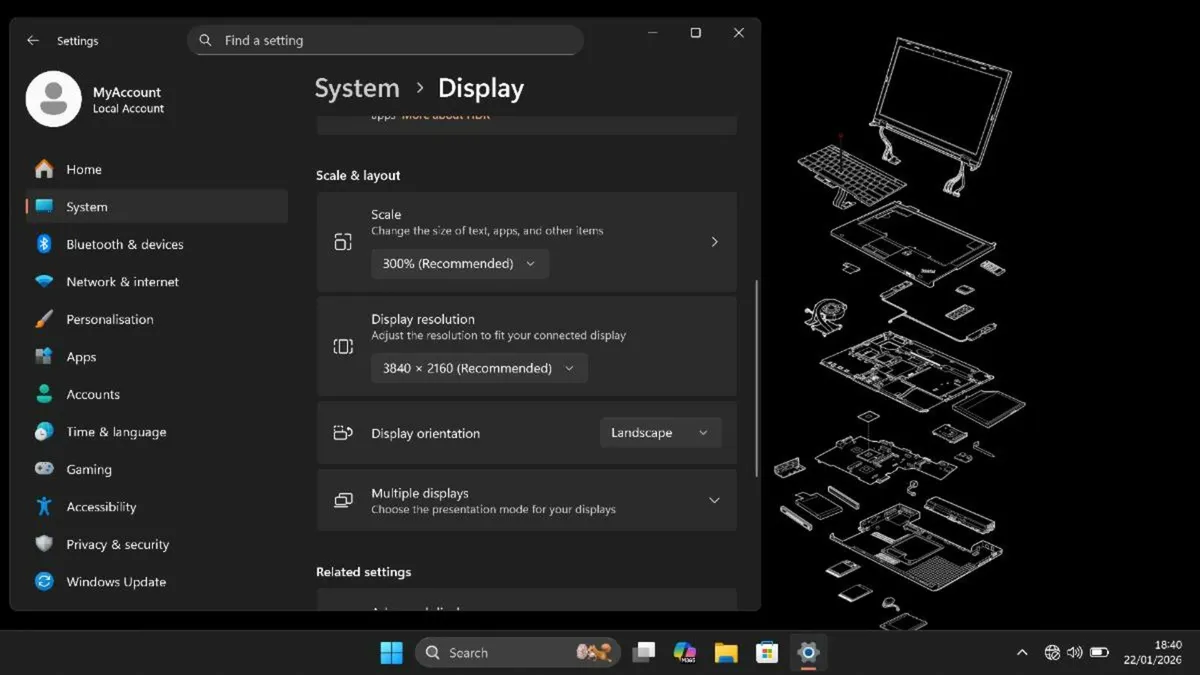Open the Display resolution dropdown
Image resolution: width=1200 pixels, height=675 pixels.
[x=478, y=368]
